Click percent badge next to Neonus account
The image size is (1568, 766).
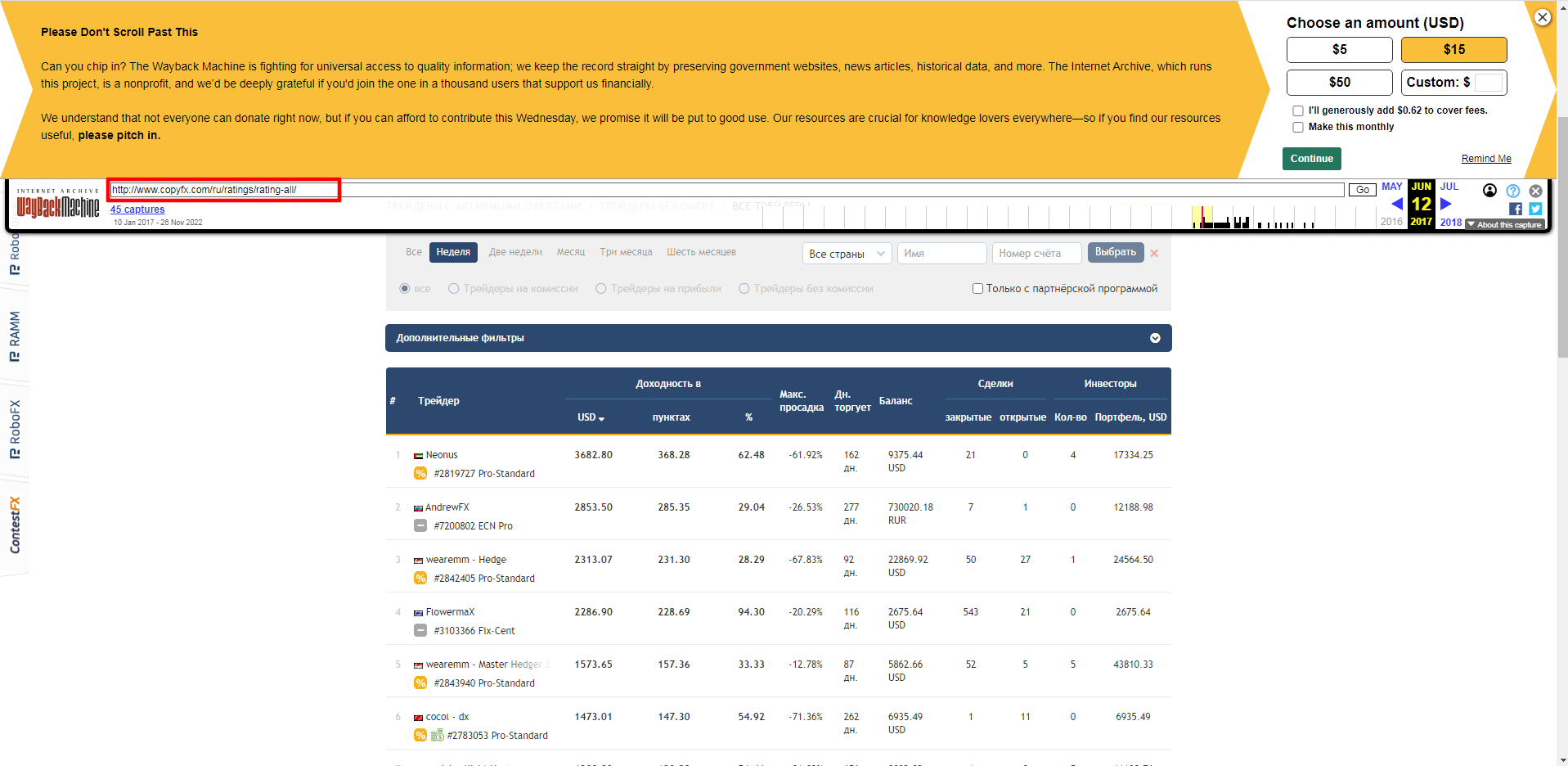420,473
